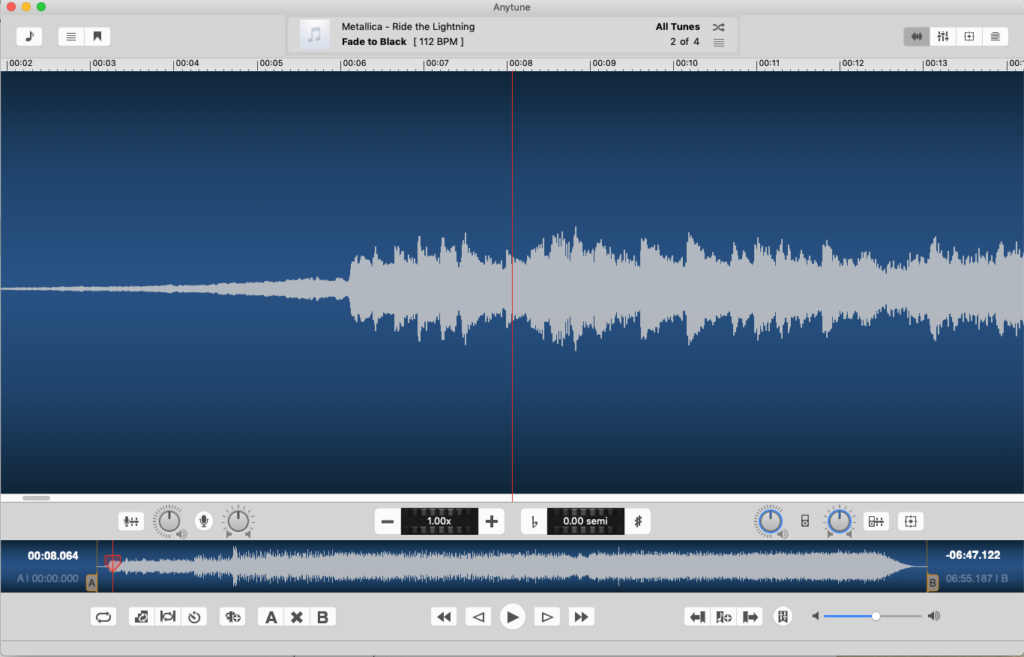Click the album artwork thumbnail
This screenshot has height=657, width=1024.
[x=314, y=35]
